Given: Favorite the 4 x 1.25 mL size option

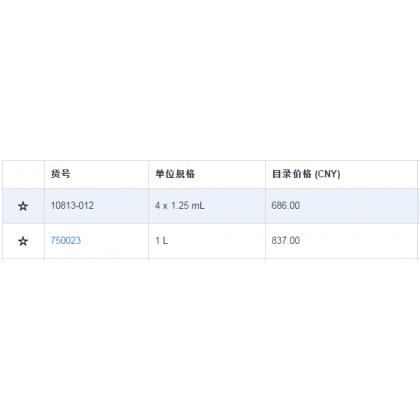Looking at the screenshot, I should pos(23,206).
